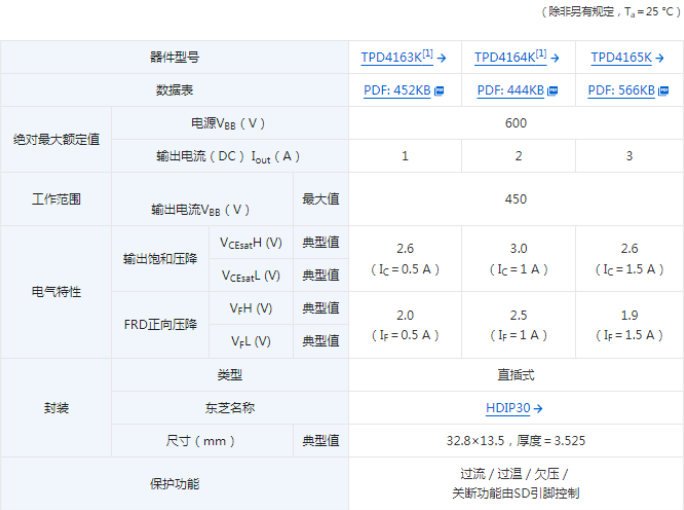Click the 直插式 package type value
Screen dimensions: 684x510
pyautogui.click(x=516, y=375)
